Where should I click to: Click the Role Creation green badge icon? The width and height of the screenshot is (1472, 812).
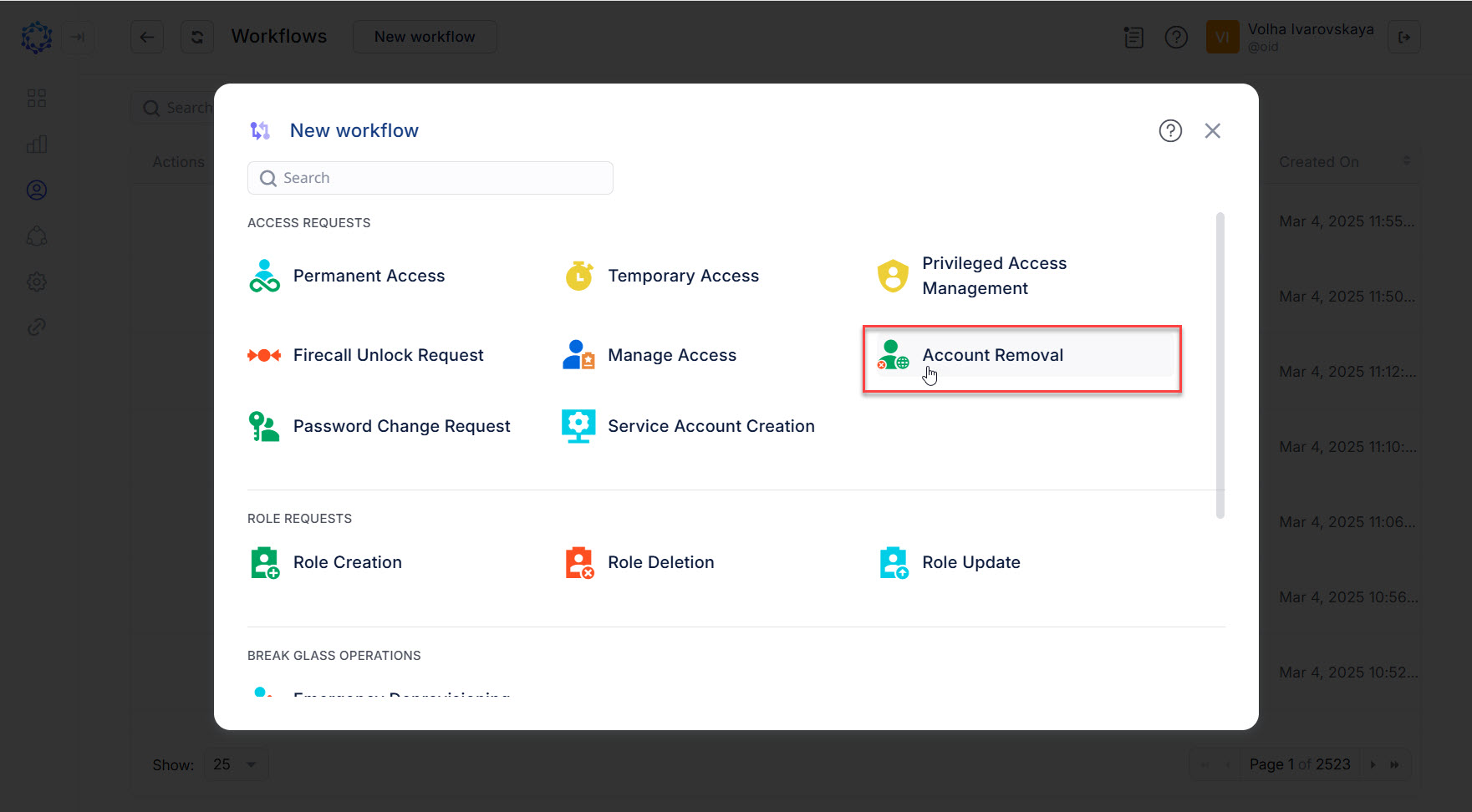click(264, 561)
